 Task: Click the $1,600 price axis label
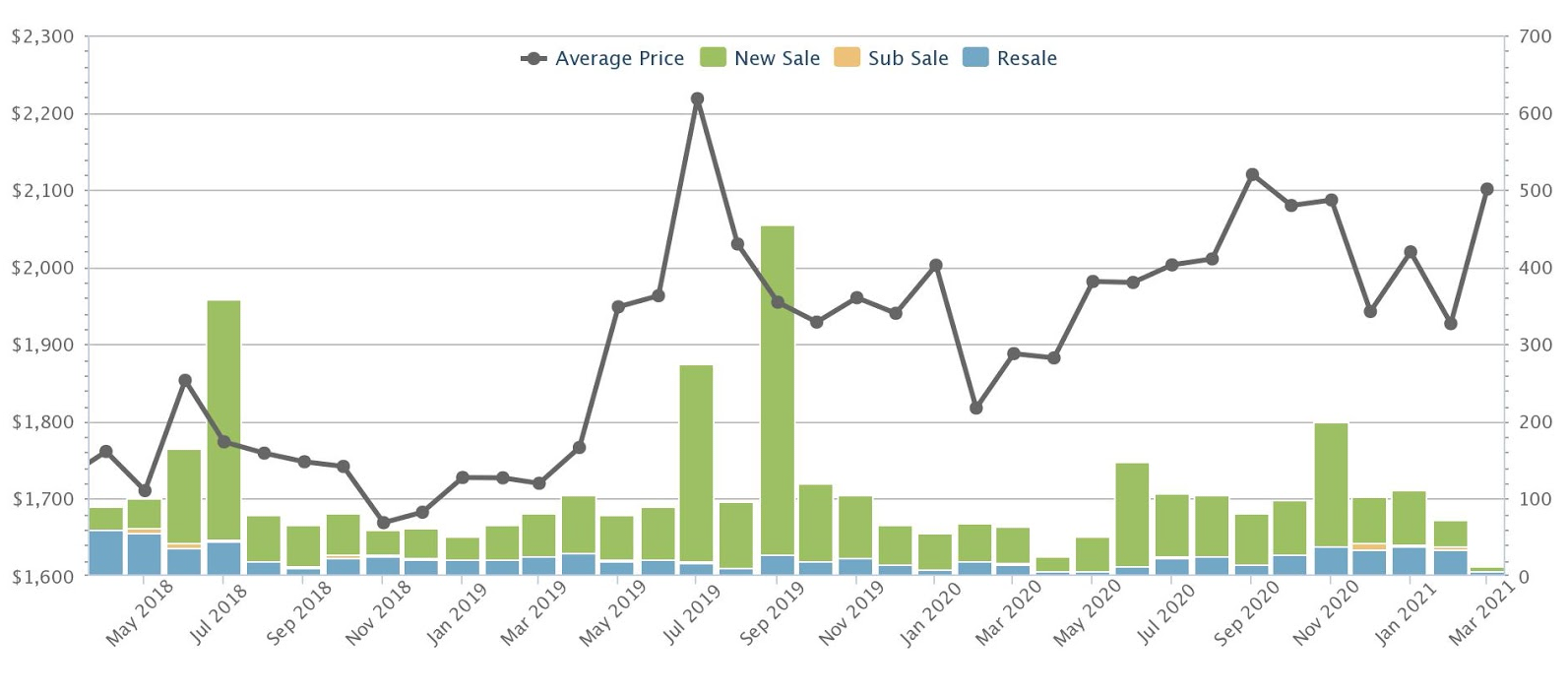[x=42, y=576]
